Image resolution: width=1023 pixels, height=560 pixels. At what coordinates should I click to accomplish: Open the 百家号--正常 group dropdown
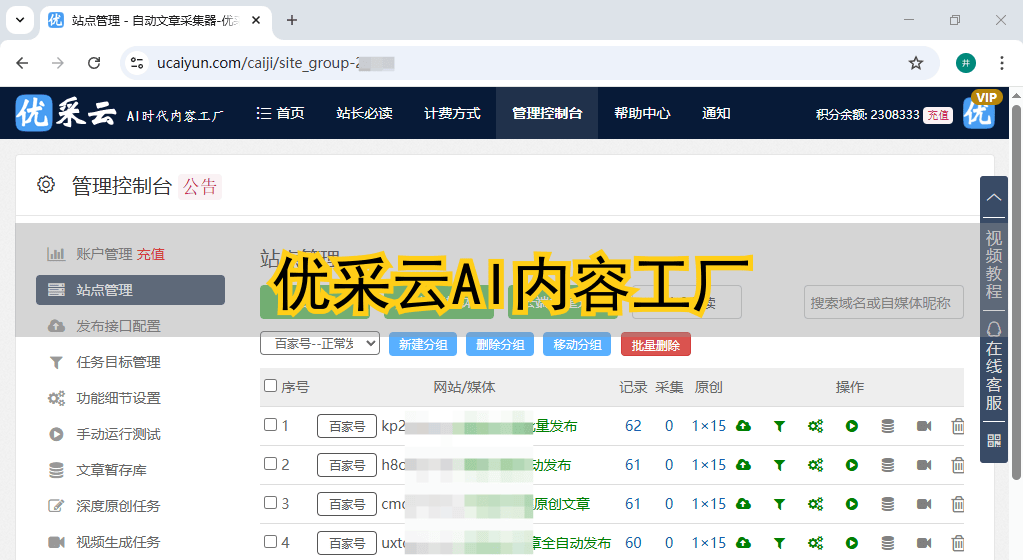coord(320,344)
